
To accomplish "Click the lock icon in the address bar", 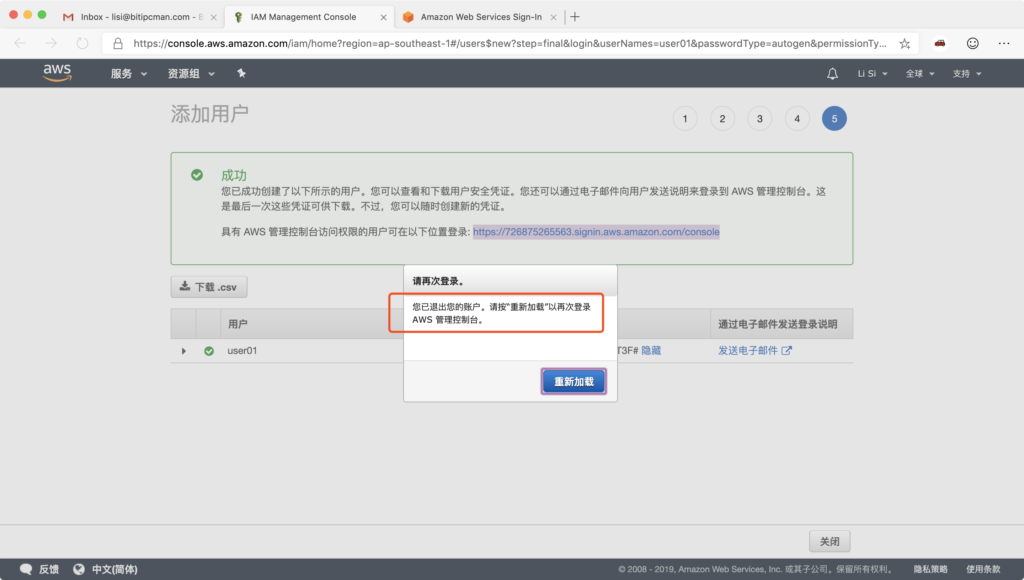I will (118, 44).
